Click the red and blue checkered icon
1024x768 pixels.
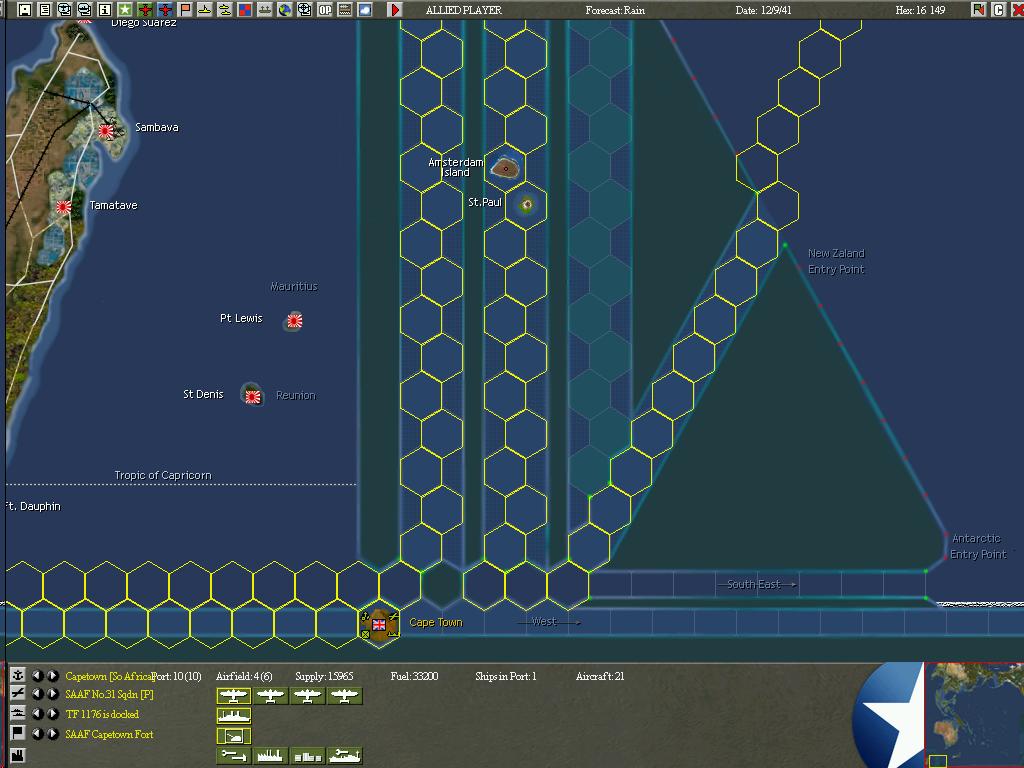pos(244,10)
